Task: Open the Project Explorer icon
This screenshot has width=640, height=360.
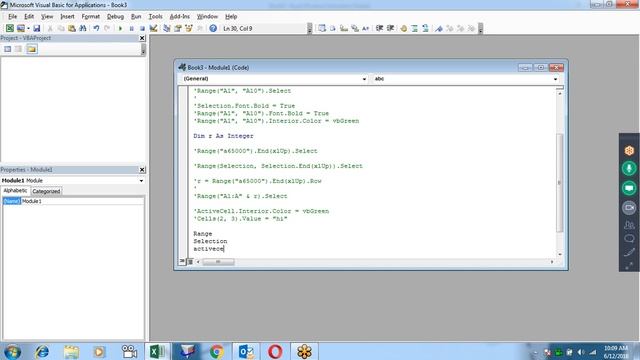Action: [167, 28]
